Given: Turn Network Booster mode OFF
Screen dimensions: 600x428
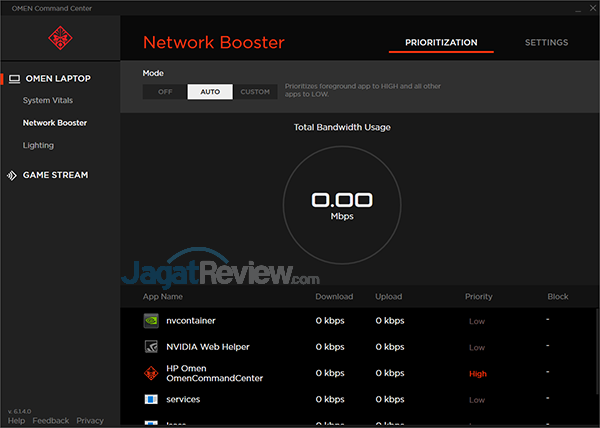Looking at the screenshot, I should tap(165, 92).
